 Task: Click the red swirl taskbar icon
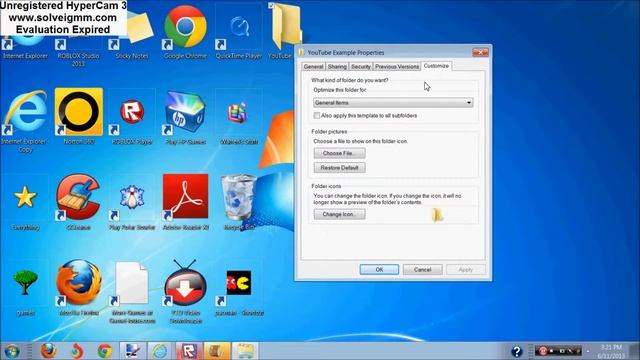pos(77,351)
